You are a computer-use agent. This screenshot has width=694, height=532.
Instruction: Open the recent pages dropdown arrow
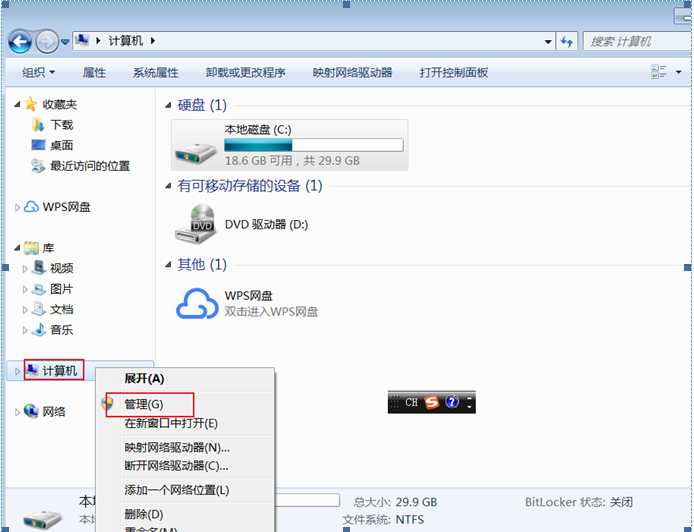(x=65, y=42)
